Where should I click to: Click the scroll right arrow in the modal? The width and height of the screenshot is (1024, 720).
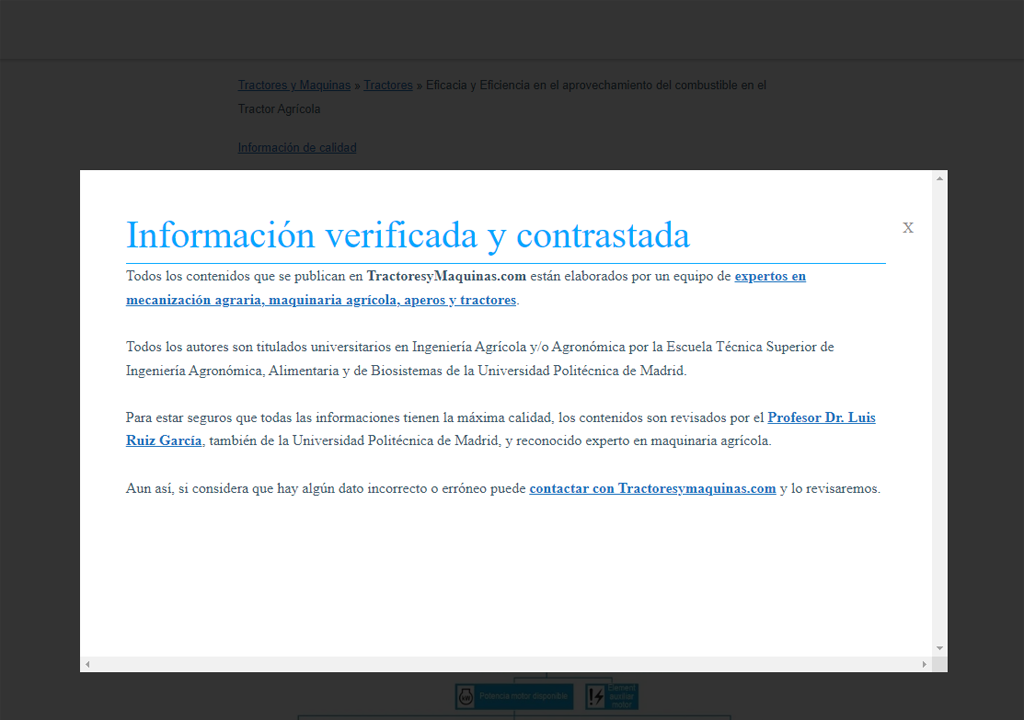tap(924, 664)
